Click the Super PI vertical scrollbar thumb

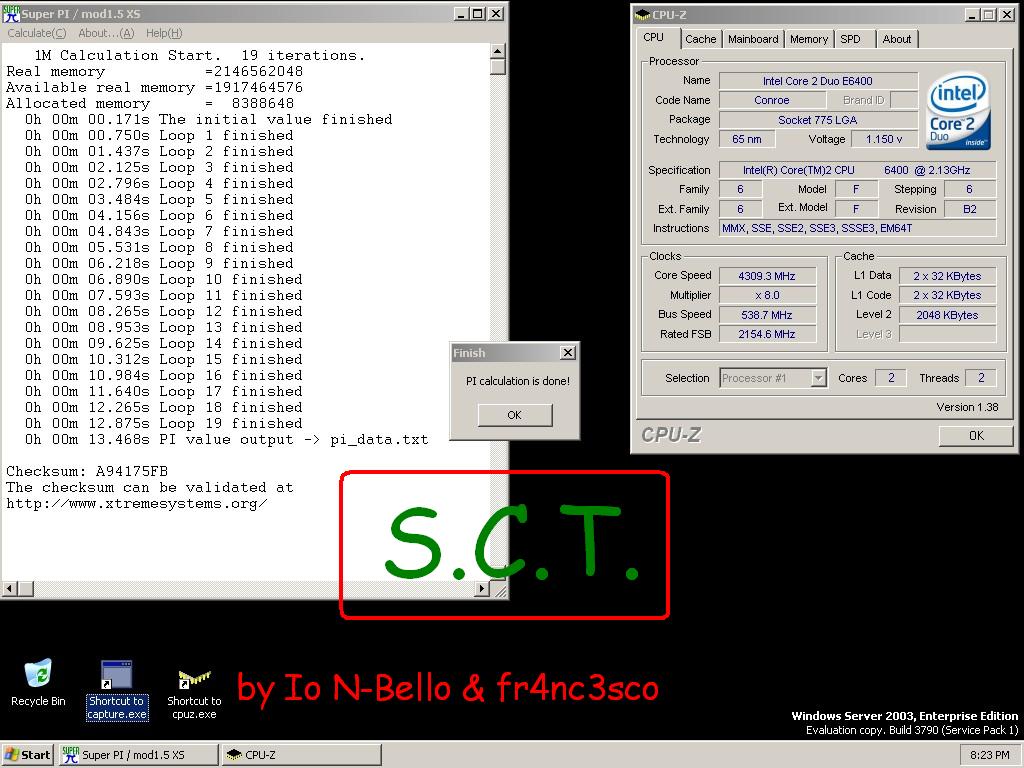click(x=498, y=67)
